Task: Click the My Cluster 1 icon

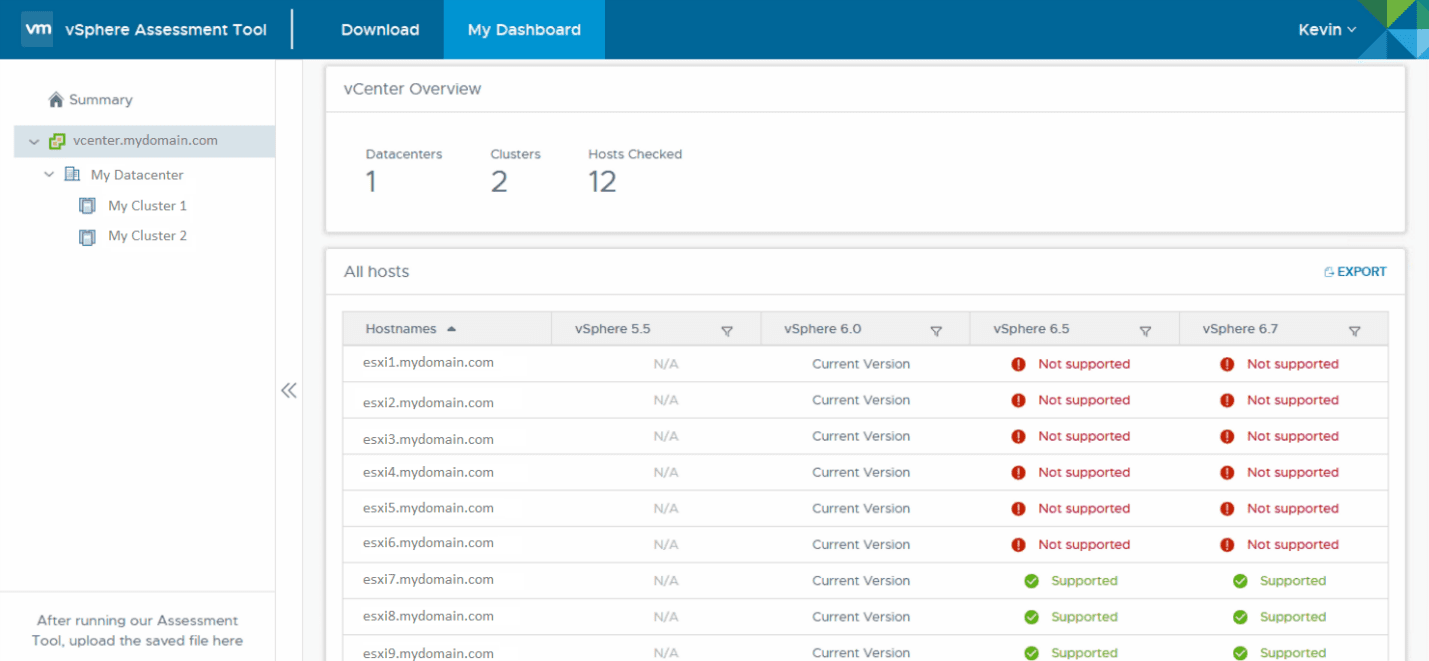Action: tap(87, 206)
